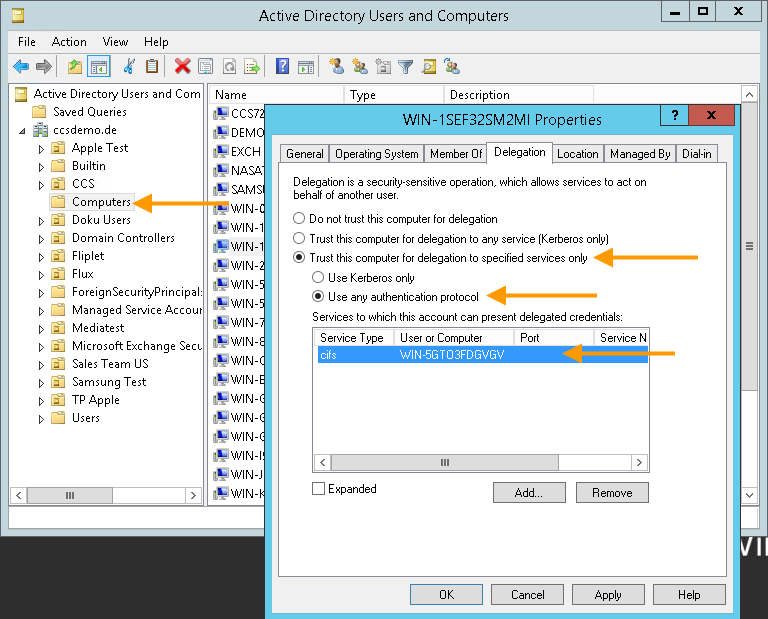Switch to the Member Of tab
Screen dimensions: 768x619
tap(456, 154)
